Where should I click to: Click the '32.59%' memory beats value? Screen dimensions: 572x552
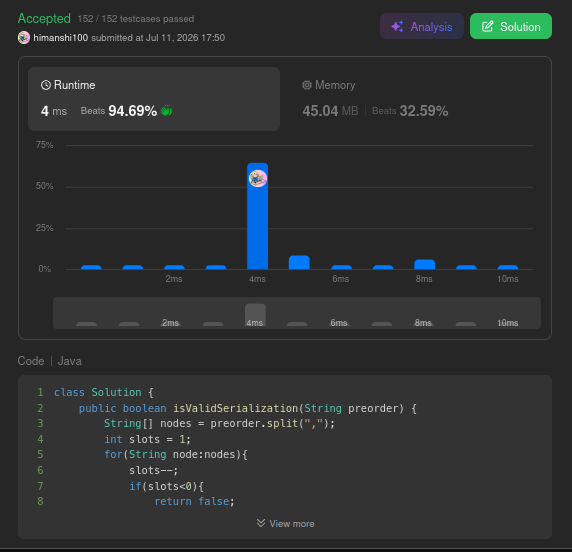(424, 111)
